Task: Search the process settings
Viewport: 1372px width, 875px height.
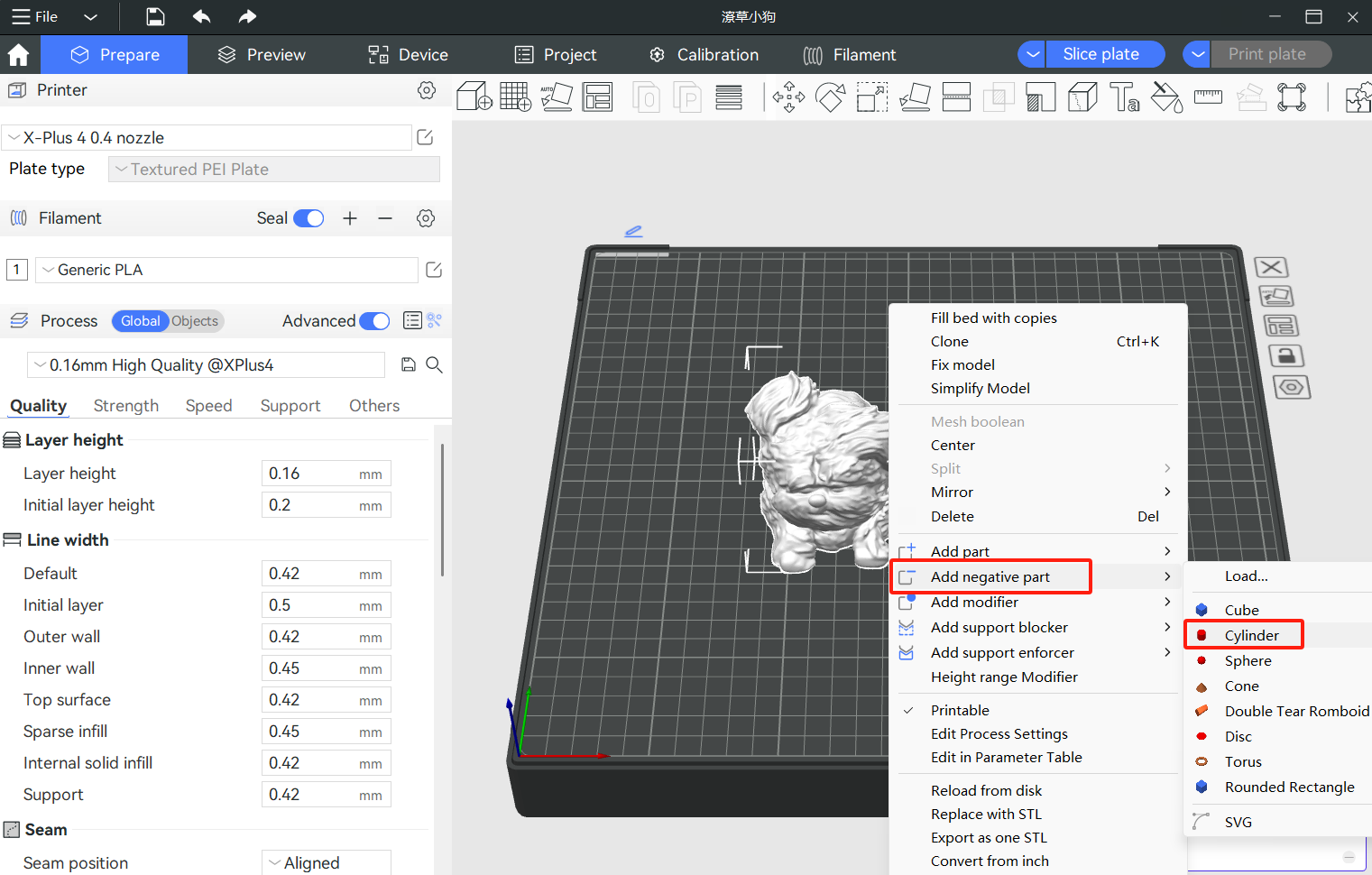Action: pos(434,364)
